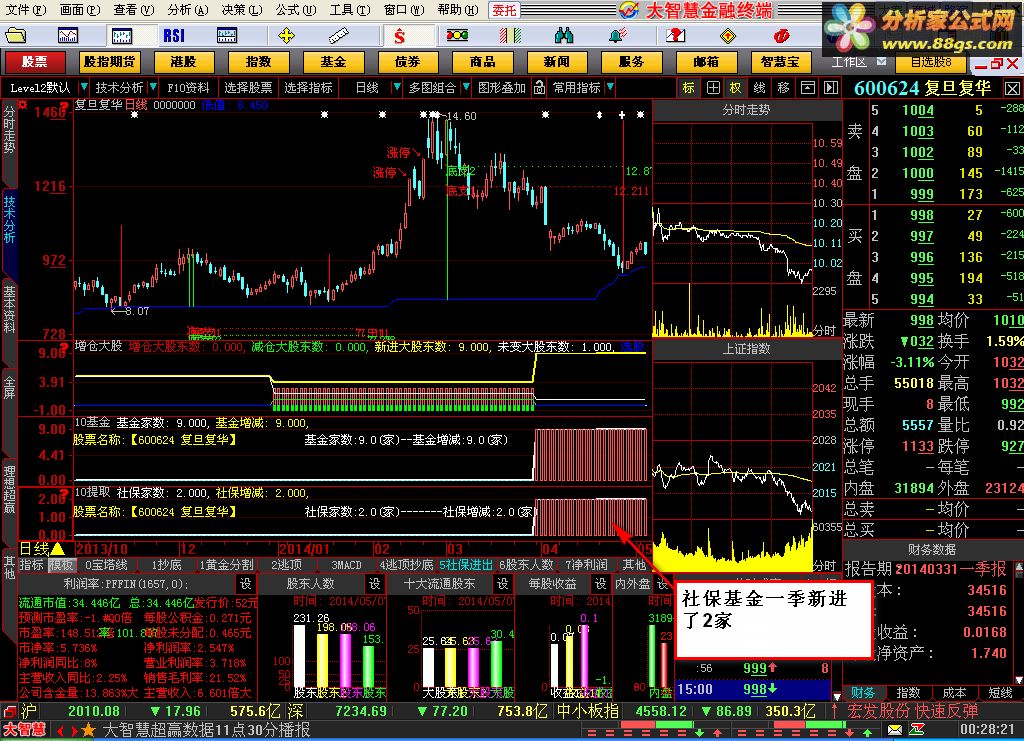The image size is (1024, 741).
Task: Switch to 短线 tab in the quote panel
Action: [1000, 693]
